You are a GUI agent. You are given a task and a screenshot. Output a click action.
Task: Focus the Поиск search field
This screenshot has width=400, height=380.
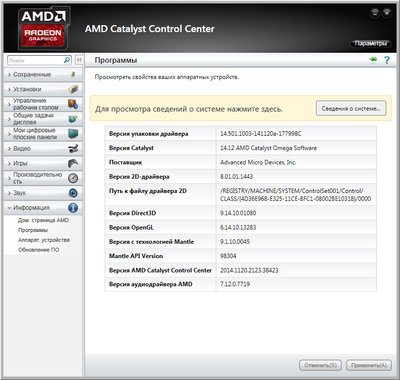pyautogui.click(x=35, y=60)
